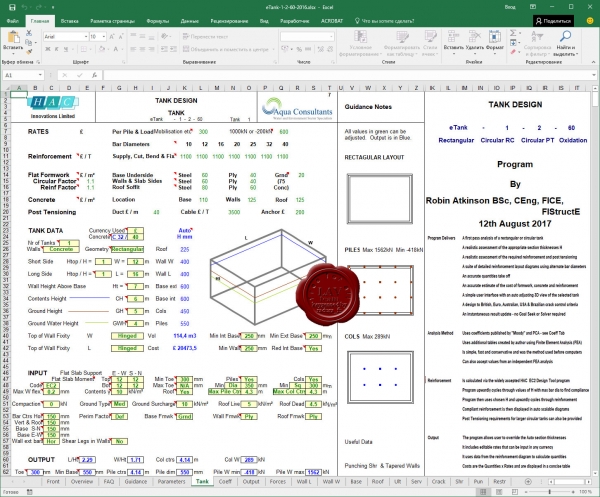The image size is (600, 497).
Task: Open the number format dropdown
Action: pos(331,37)
